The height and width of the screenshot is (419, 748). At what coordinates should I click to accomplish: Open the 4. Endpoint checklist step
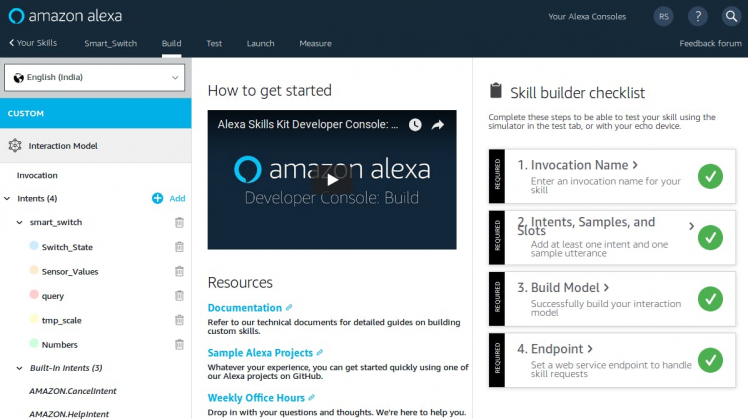[612, 360]
